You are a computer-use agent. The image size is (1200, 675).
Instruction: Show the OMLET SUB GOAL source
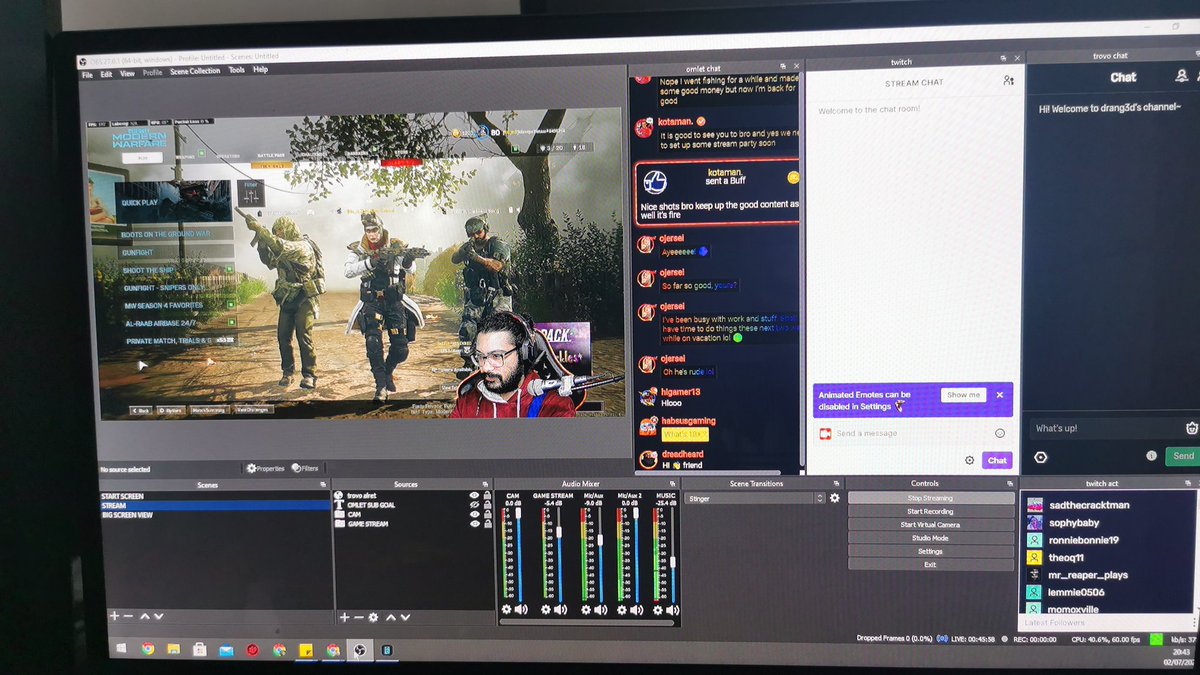click(x=474, y=503)
